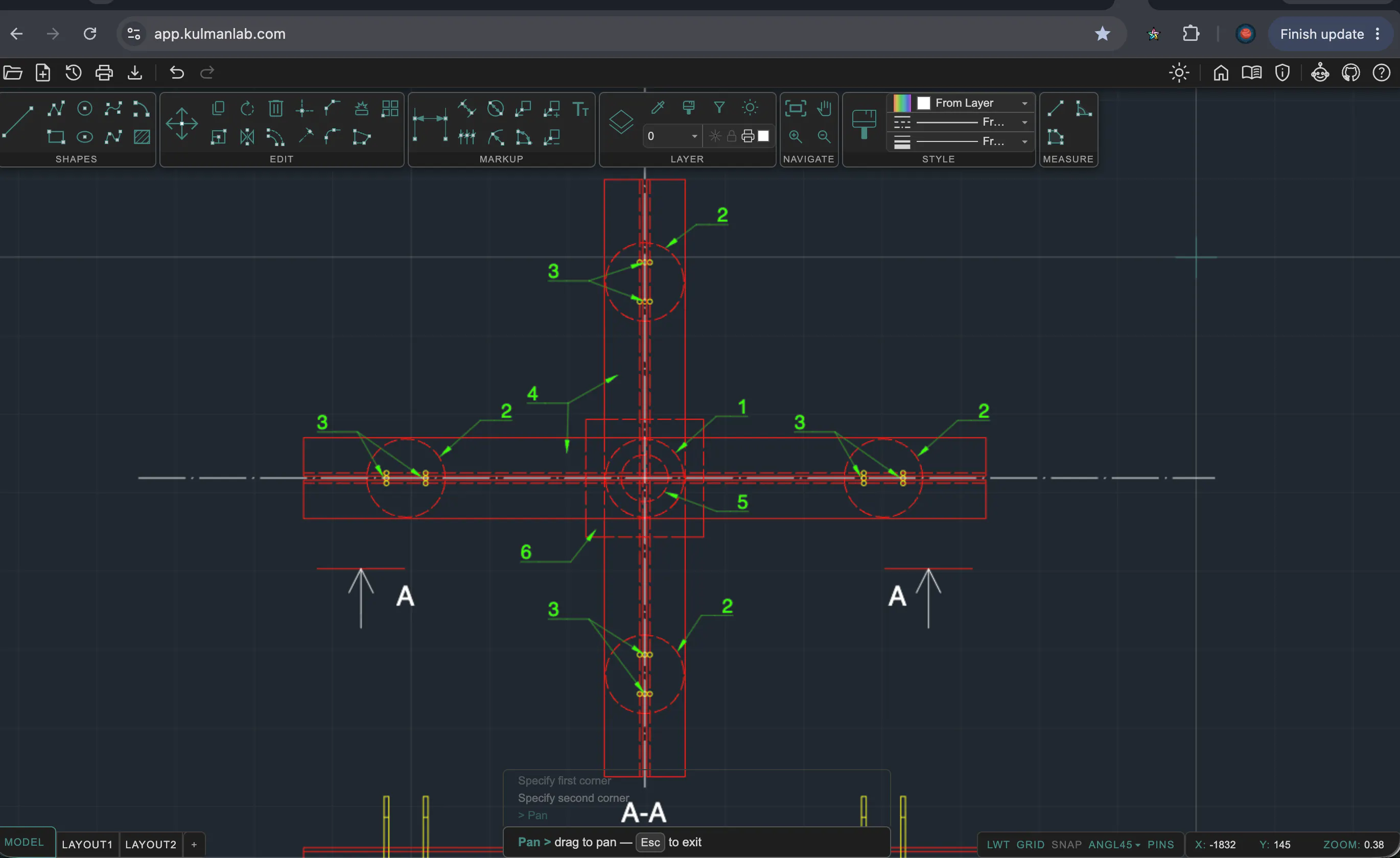Viewport: 1400px width, 858px height.
Task: Add a new layout tab
Action: pyautogui.click(x=194, y=844)
